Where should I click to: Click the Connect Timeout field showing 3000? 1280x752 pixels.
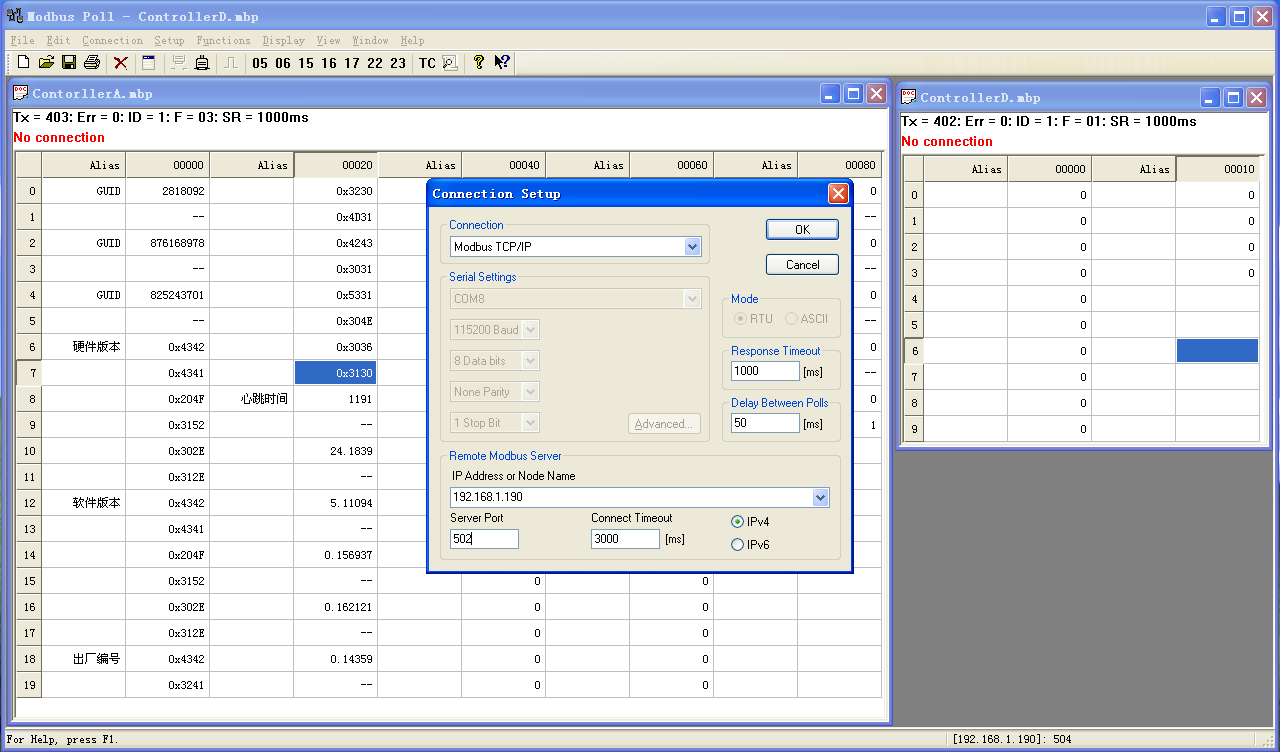point(625,539)
